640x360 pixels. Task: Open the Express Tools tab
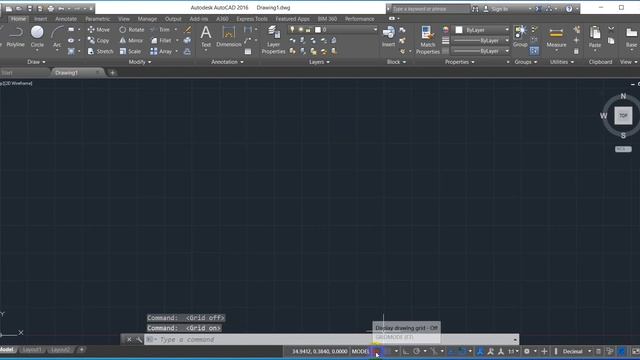click(252, 19)
